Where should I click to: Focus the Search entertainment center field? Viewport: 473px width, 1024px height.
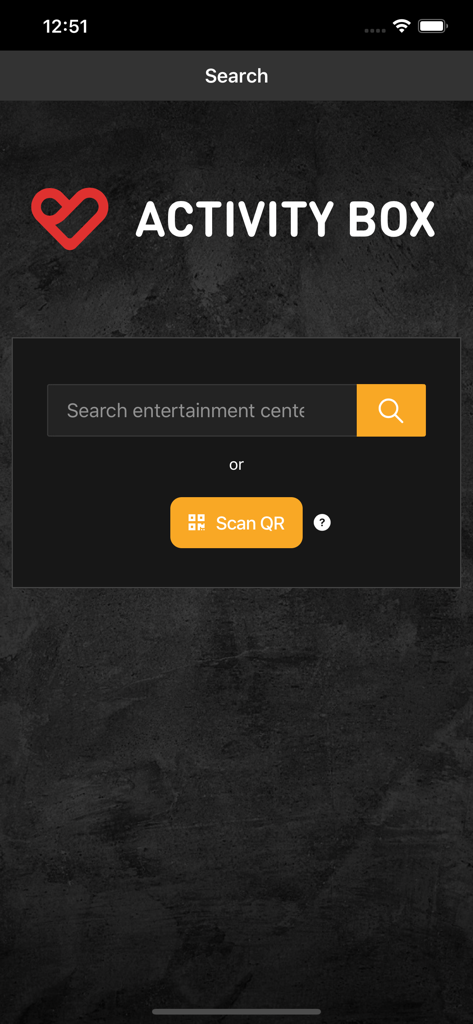point(202,410)
